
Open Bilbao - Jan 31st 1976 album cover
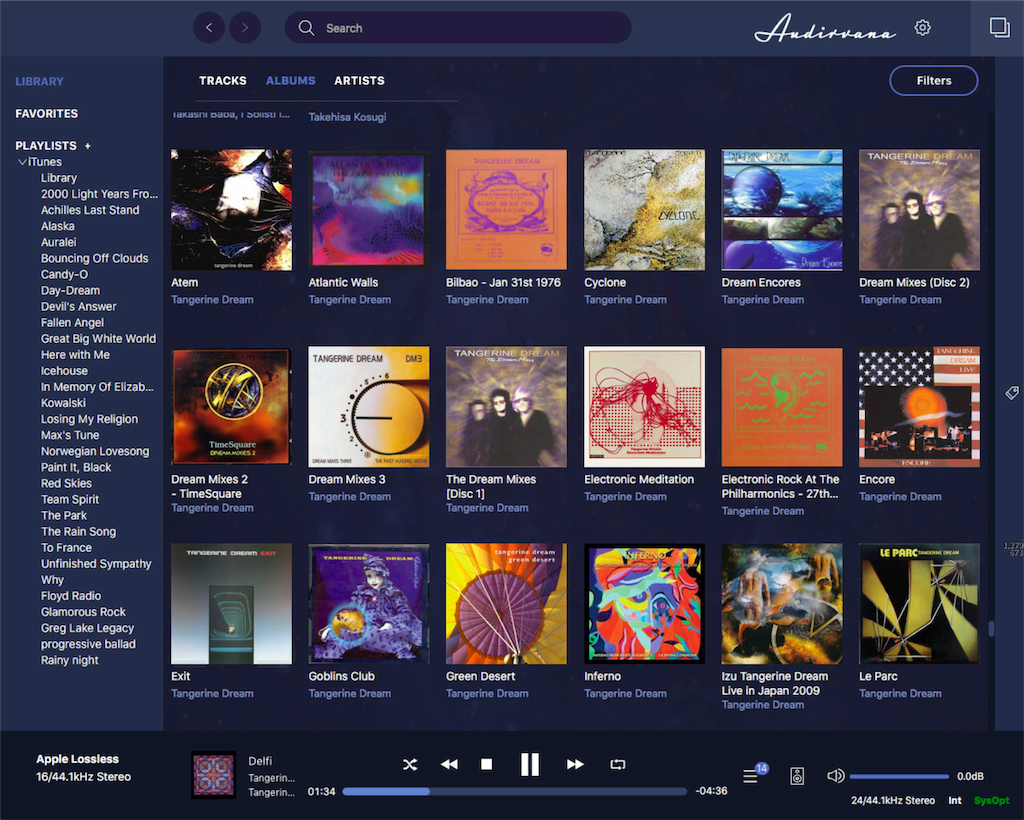pyautogui.click(x=506, y=210)
